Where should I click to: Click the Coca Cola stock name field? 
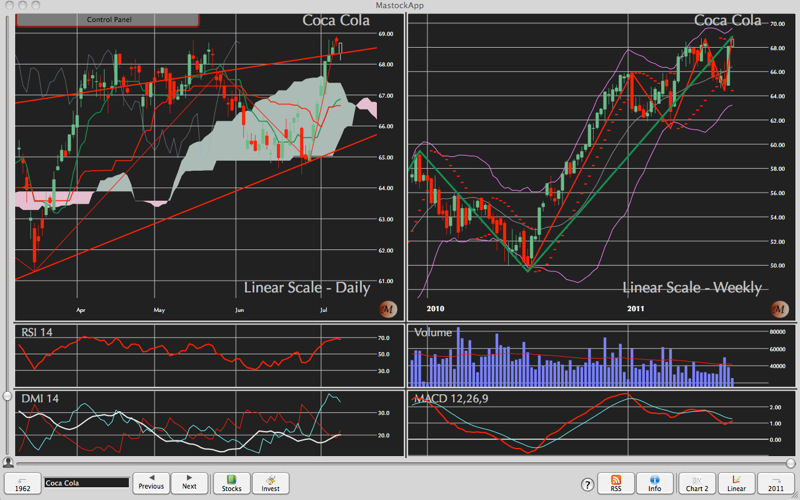coord(86,483)
